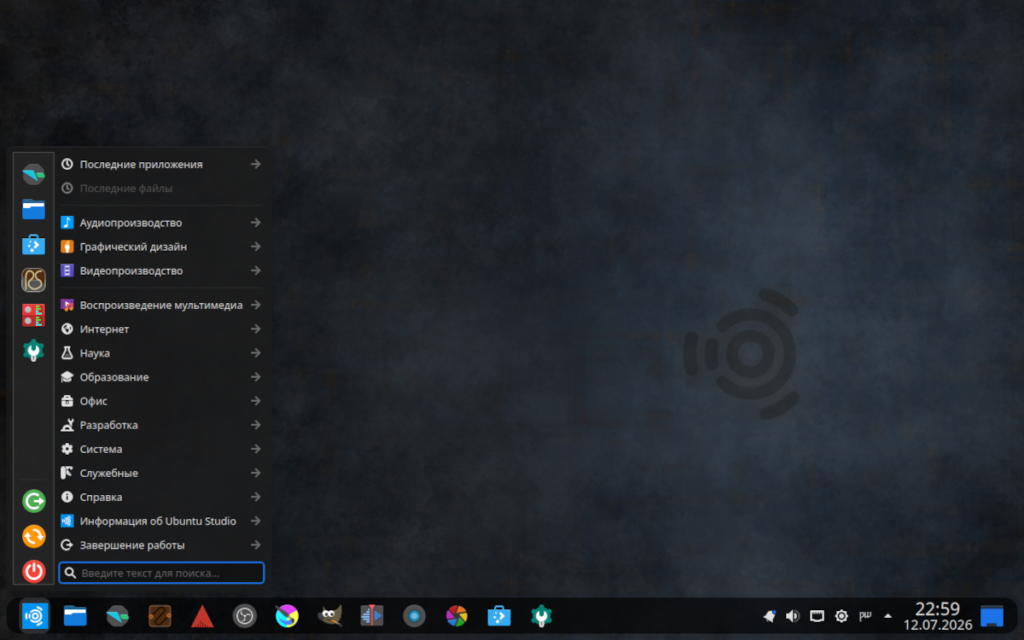Screen dimensions: 1024x640
Task: Open notifications bell in system tray
Action: [x=769, y=616]
